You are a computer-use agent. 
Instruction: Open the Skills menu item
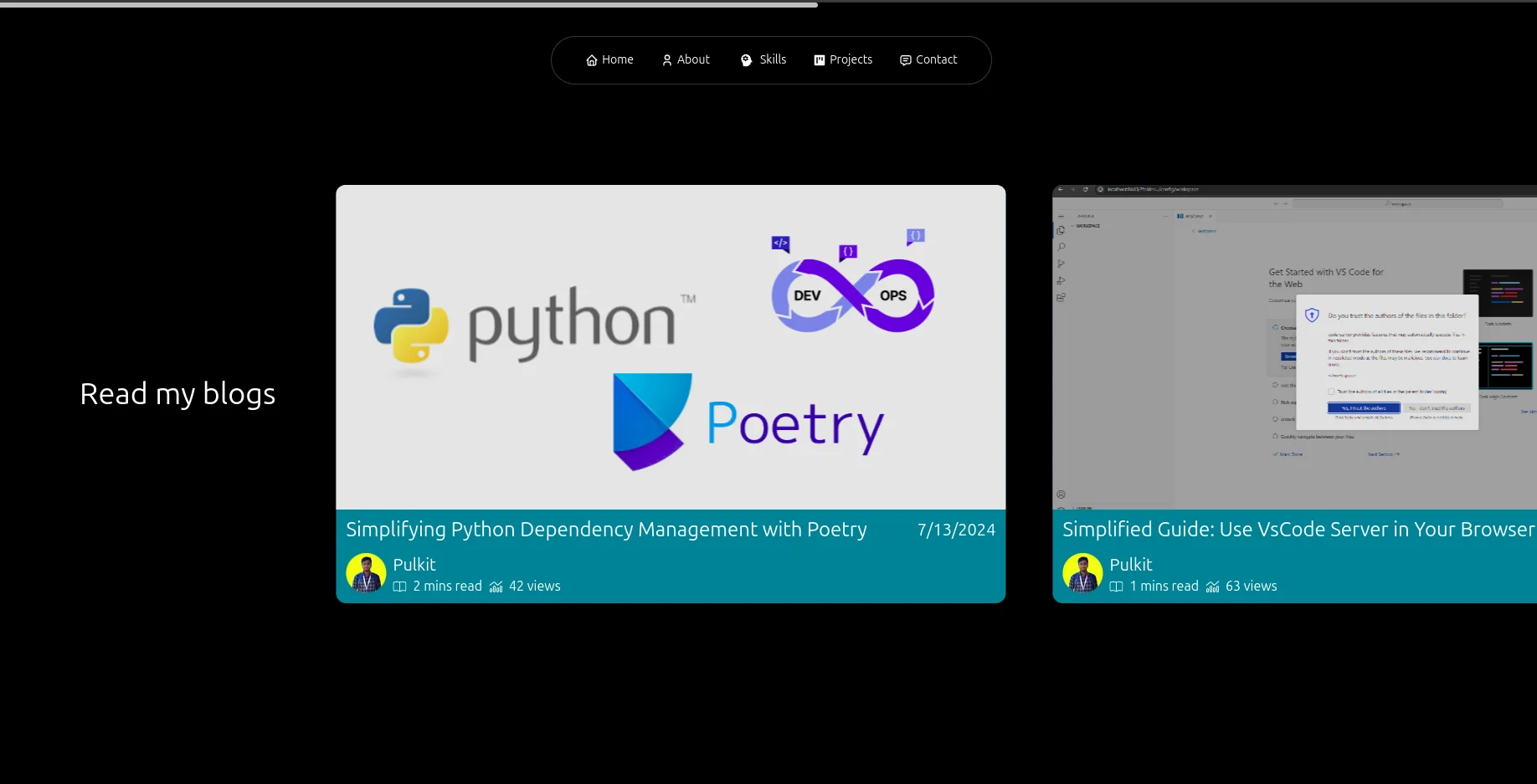(x=772, y=59)
